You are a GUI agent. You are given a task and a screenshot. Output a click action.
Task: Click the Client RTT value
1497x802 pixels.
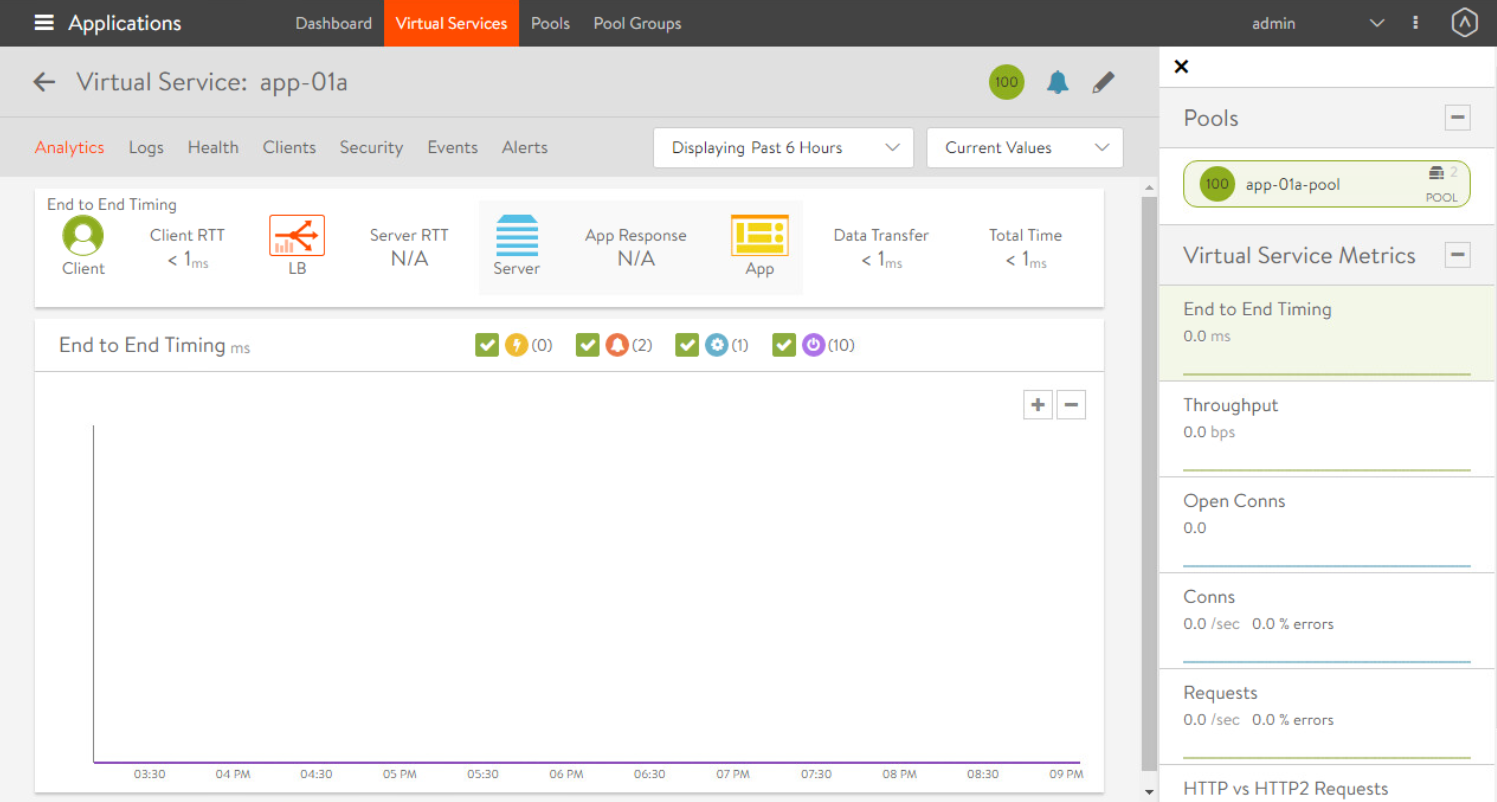[x=187, y=260]
